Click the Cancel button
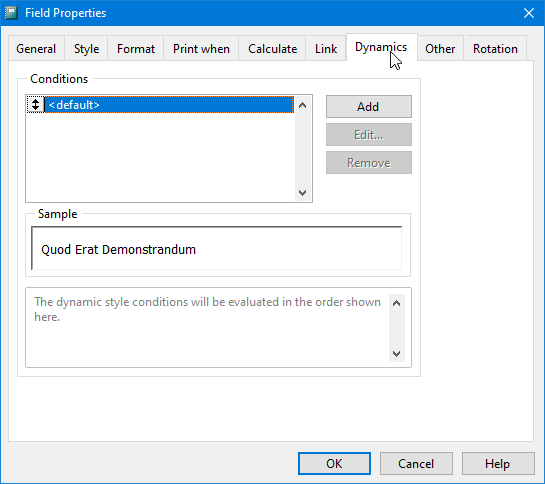The width and height of the screenshot is (545, 484). click(416, 463)
